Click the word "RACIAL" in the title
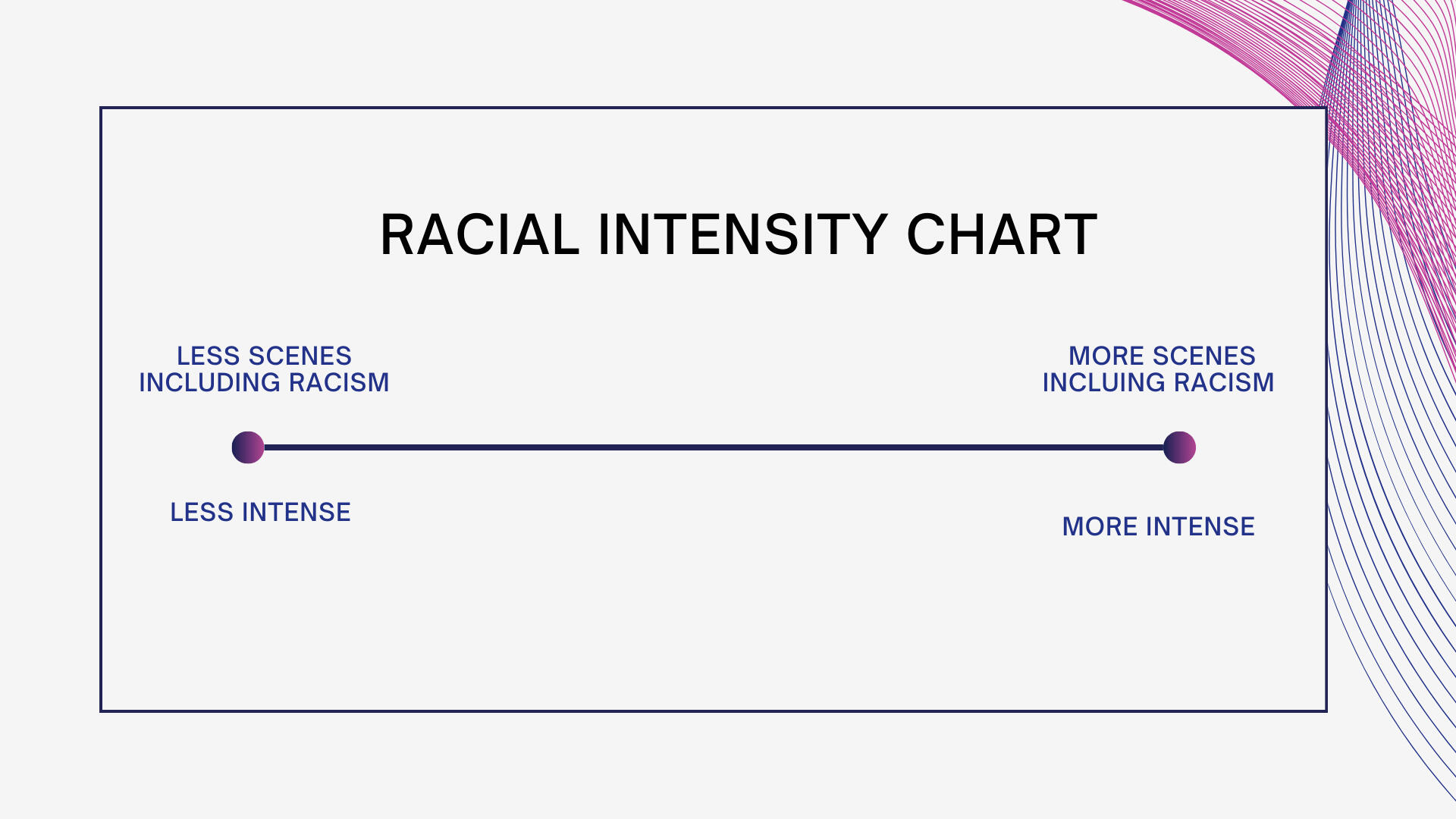 (x=479, y=235)
